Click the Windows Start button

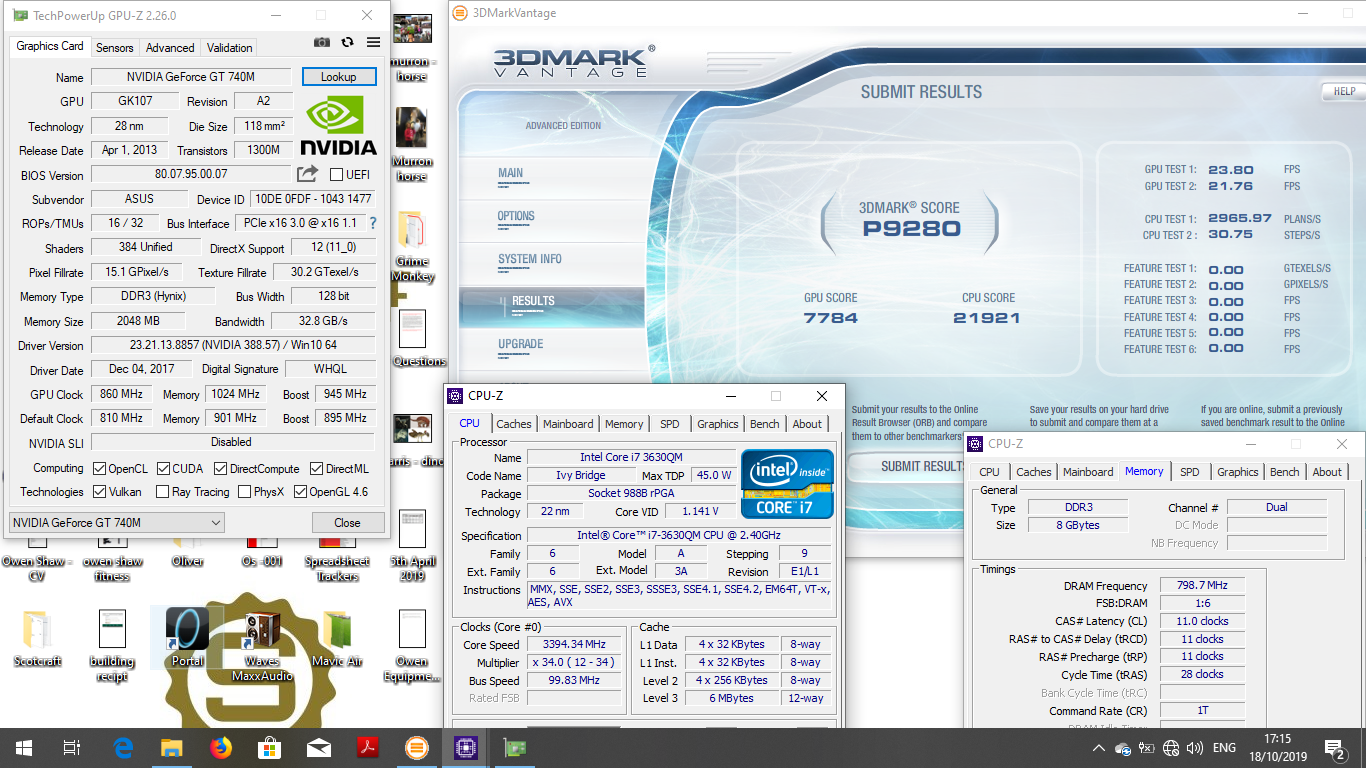point(24,748)
